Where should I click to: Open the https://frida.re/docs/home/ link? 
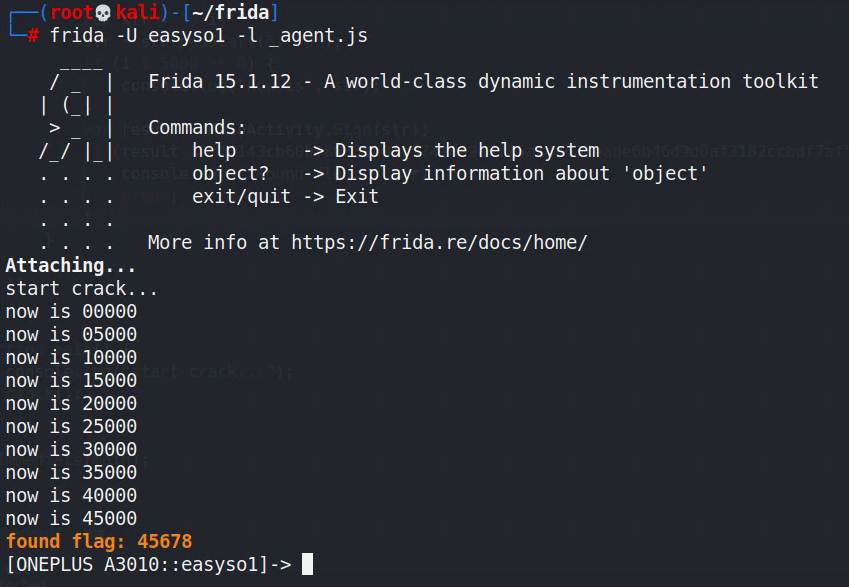[439, 243]
